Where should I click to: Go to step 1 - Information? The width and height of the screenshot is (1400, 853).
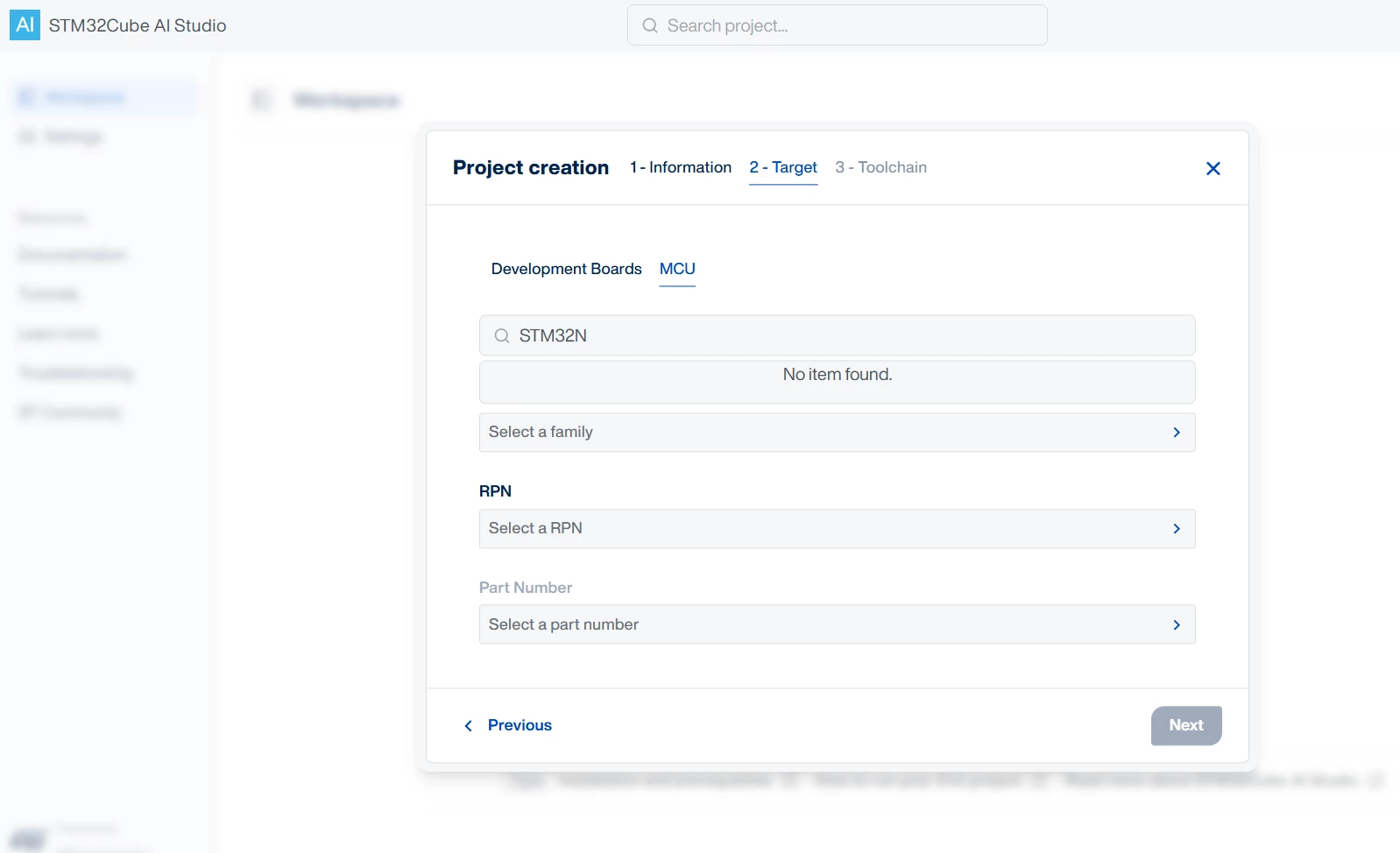(681, 167)
